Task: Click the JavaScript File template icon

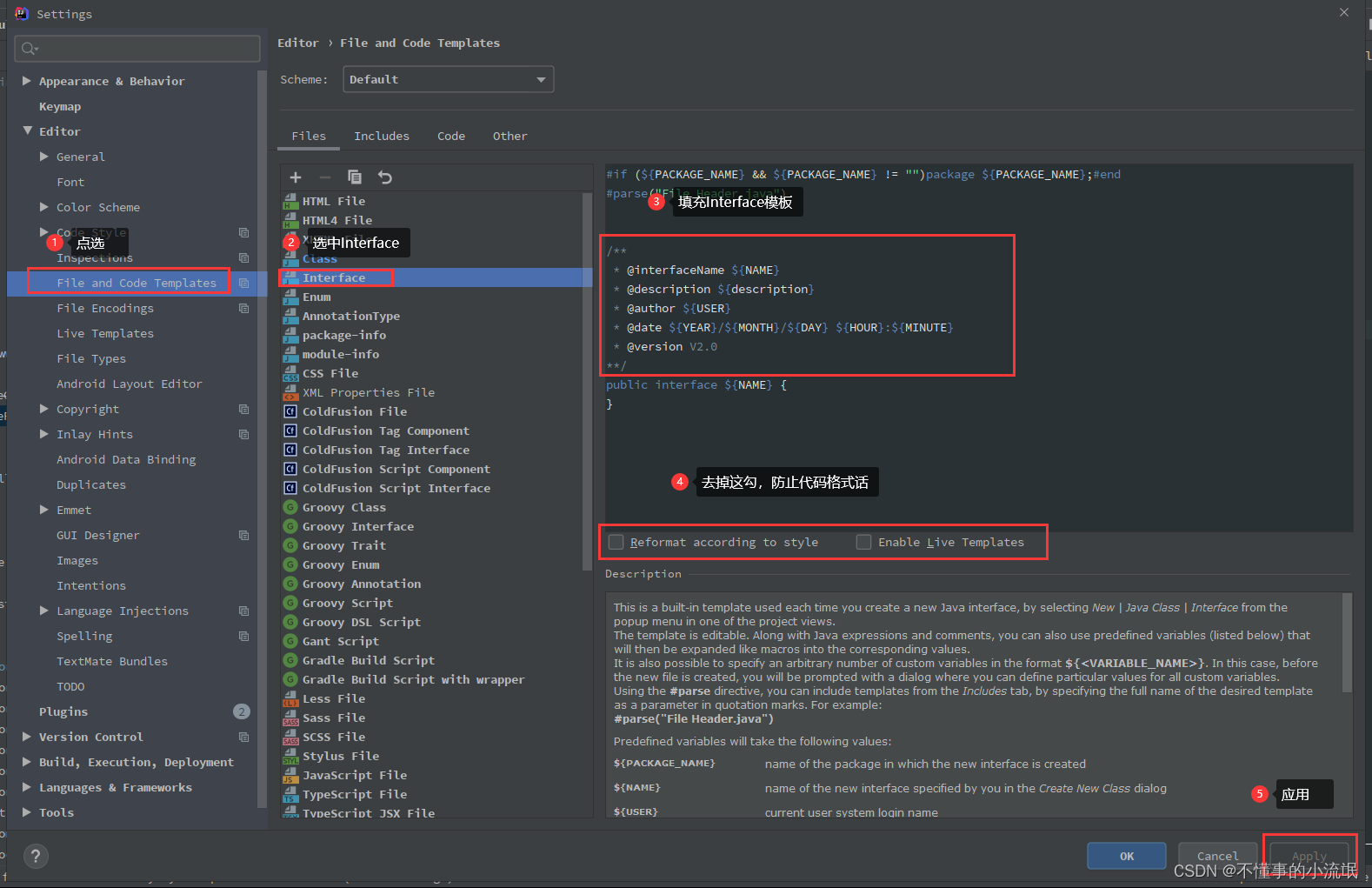Action: coord(290,776)
